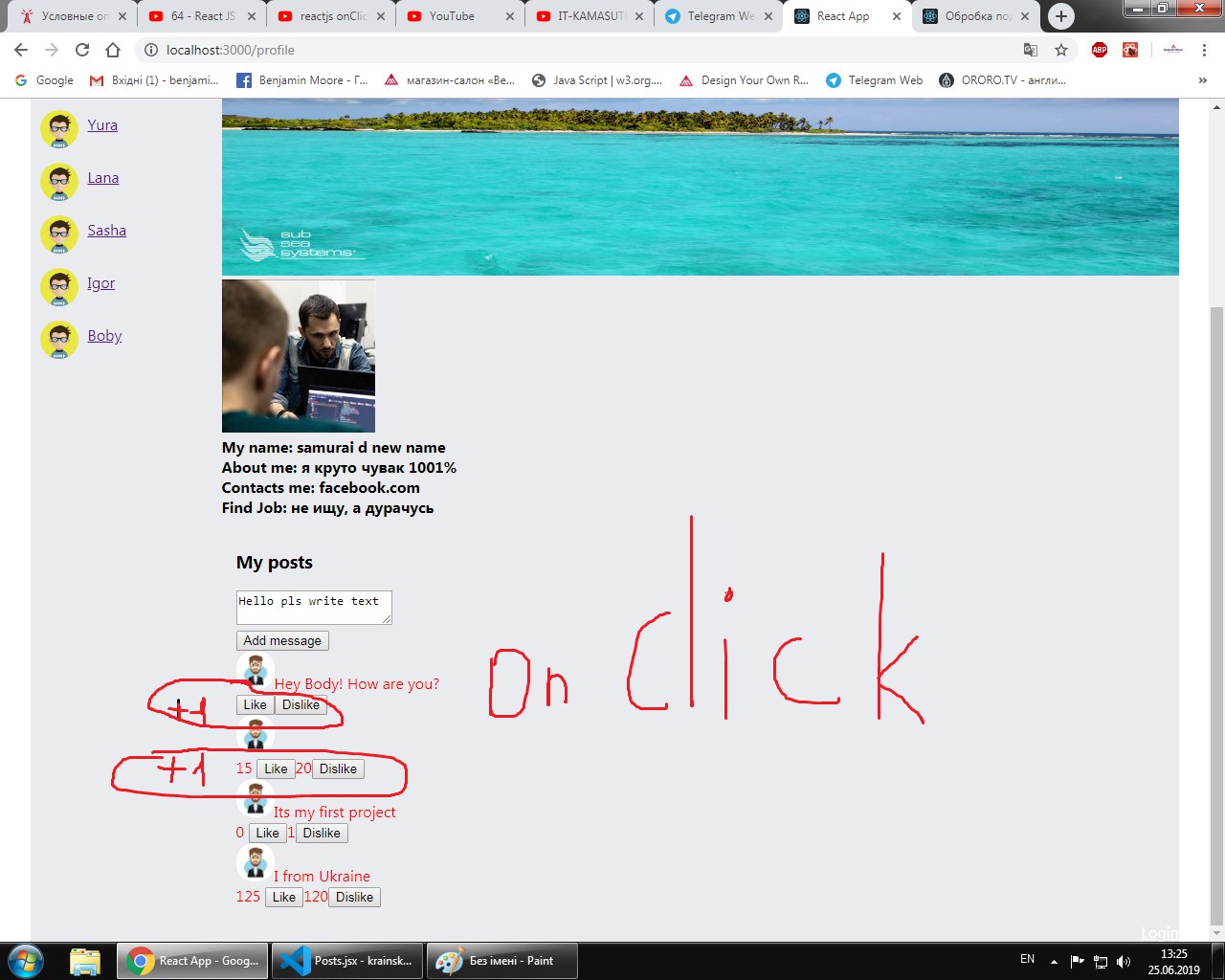1225x980 pixels.
Task: Switch to the Telegram Web tab
Action: pyautogui.click(x=718, y=16)
